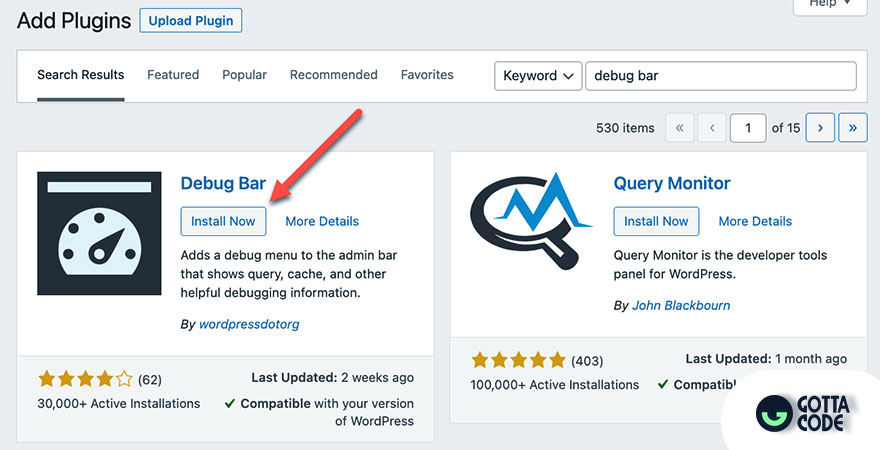Click the Last Updated: 2 weeks ago text

333,378
